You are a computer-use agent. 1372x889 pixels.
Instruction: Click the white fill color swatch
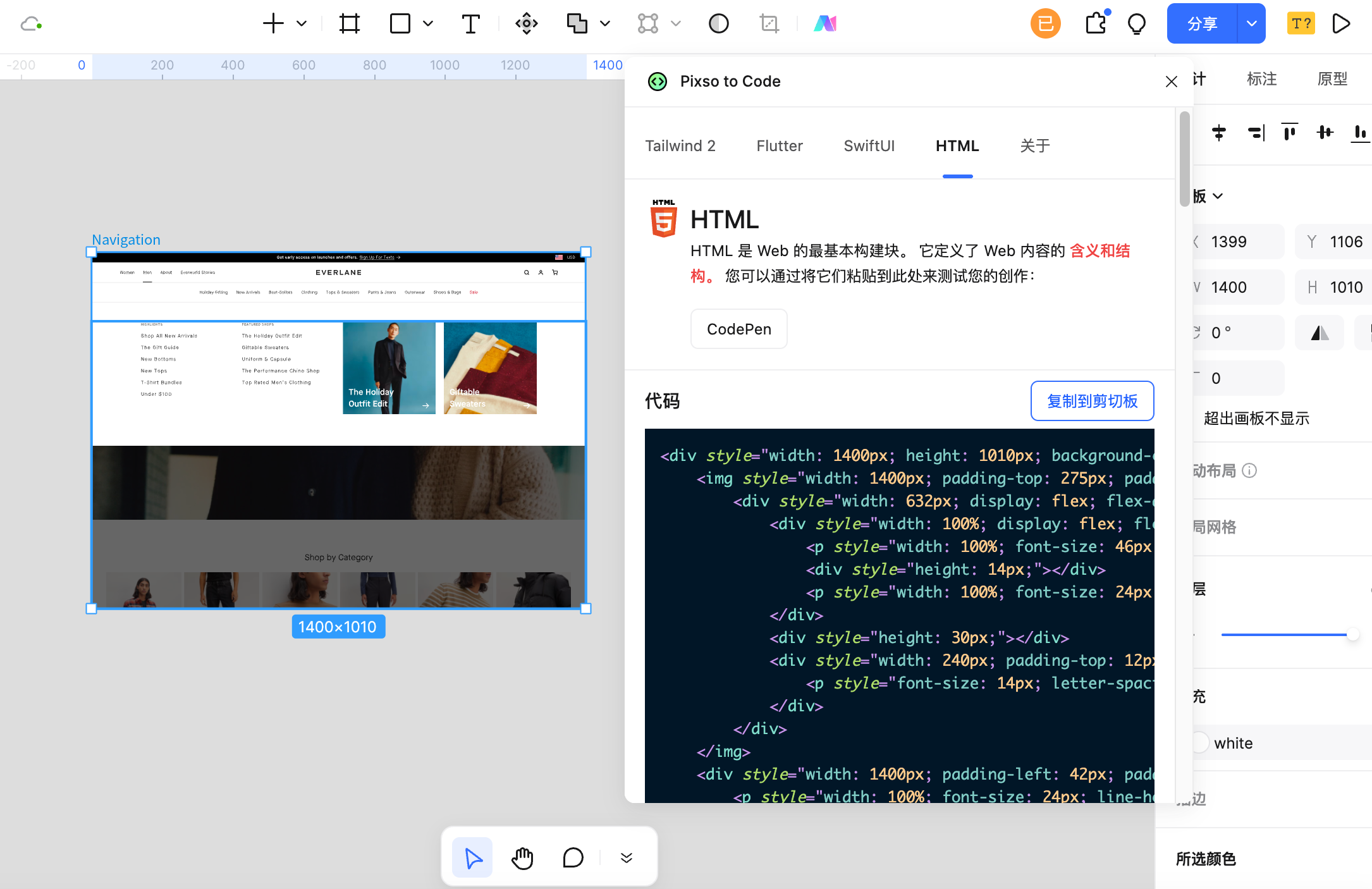point(1200,743)
